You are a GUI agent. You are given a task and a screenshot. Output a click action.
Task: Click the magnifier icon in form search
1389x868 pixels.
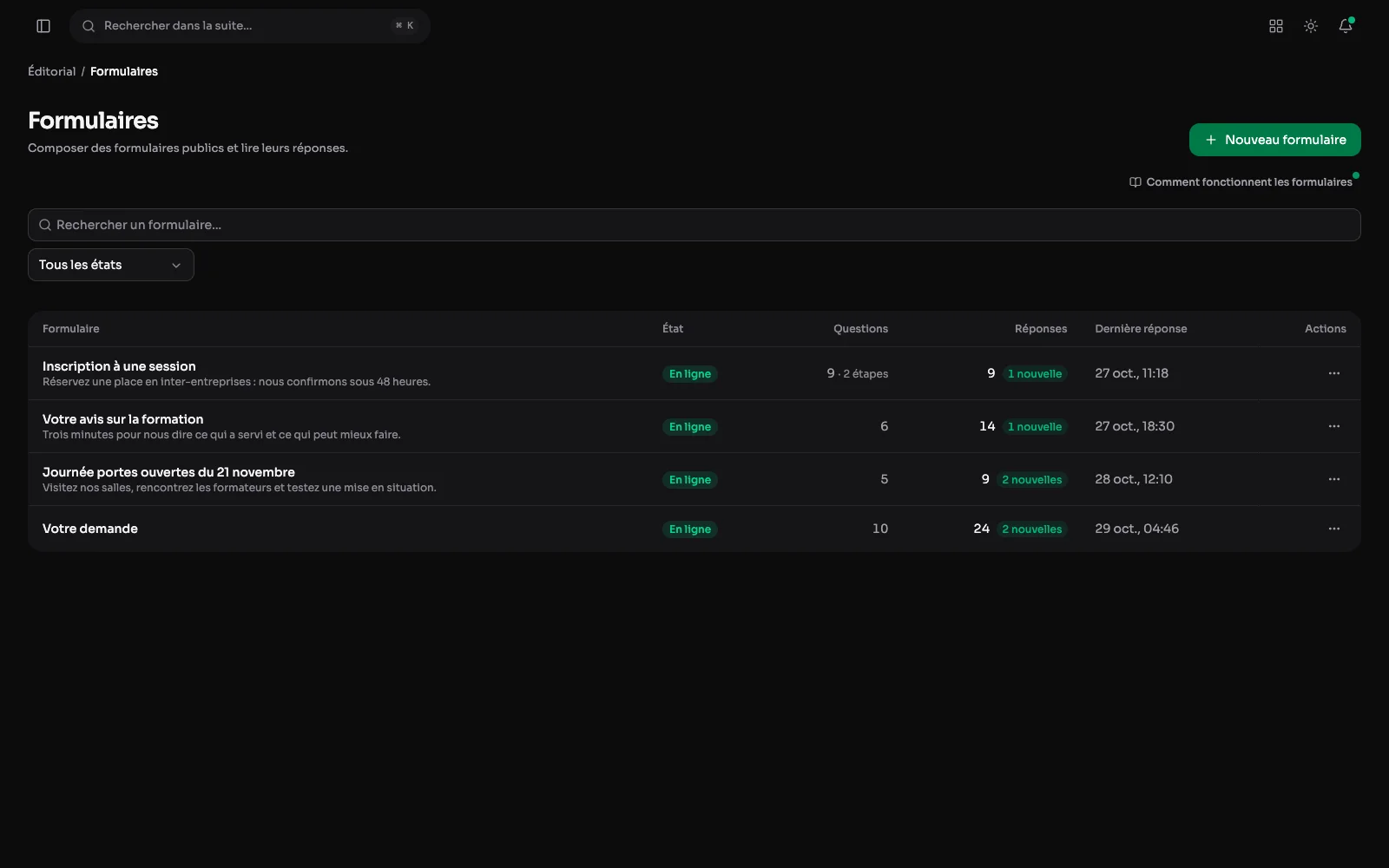click(45, 225)
